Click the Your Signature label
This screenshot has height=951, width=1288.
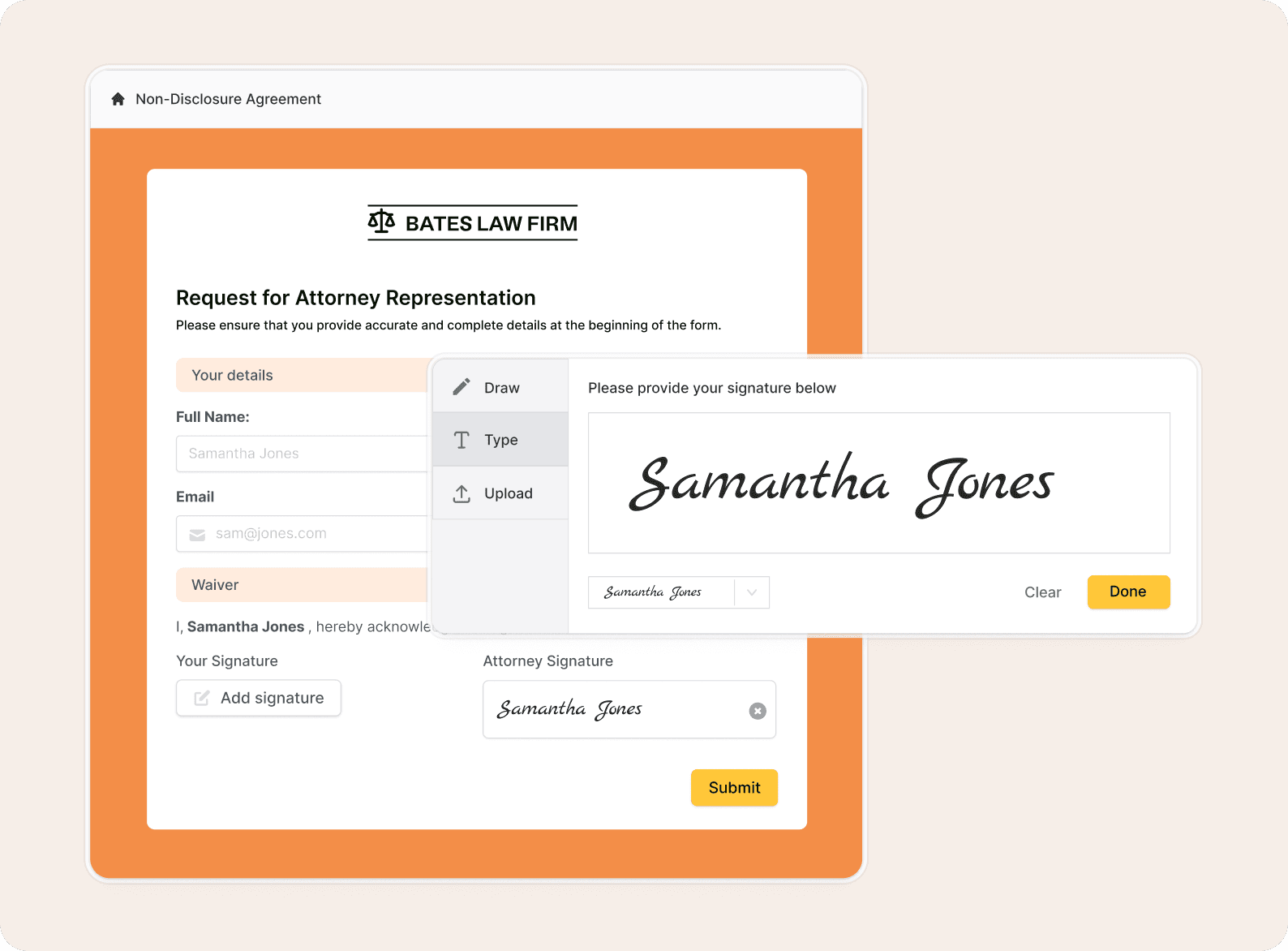[227, 661]
